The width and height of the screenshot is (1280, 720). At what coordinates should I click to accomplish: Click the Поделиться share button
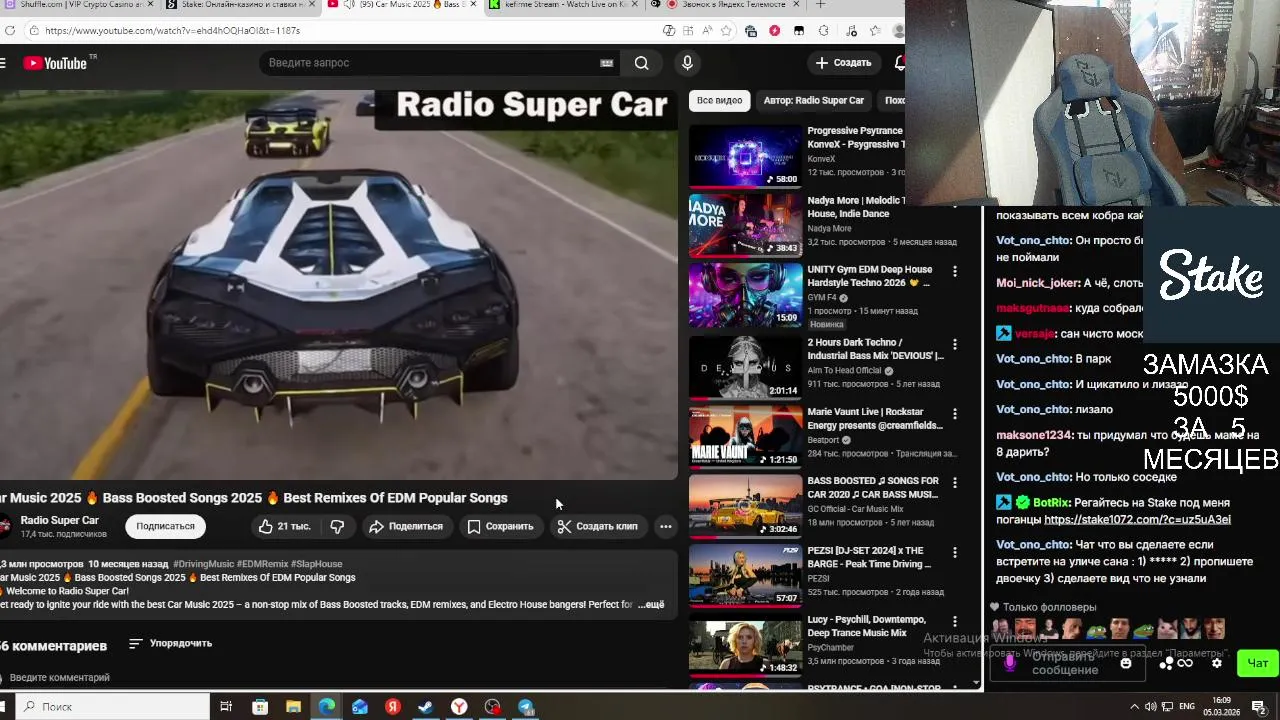point(405,526)
